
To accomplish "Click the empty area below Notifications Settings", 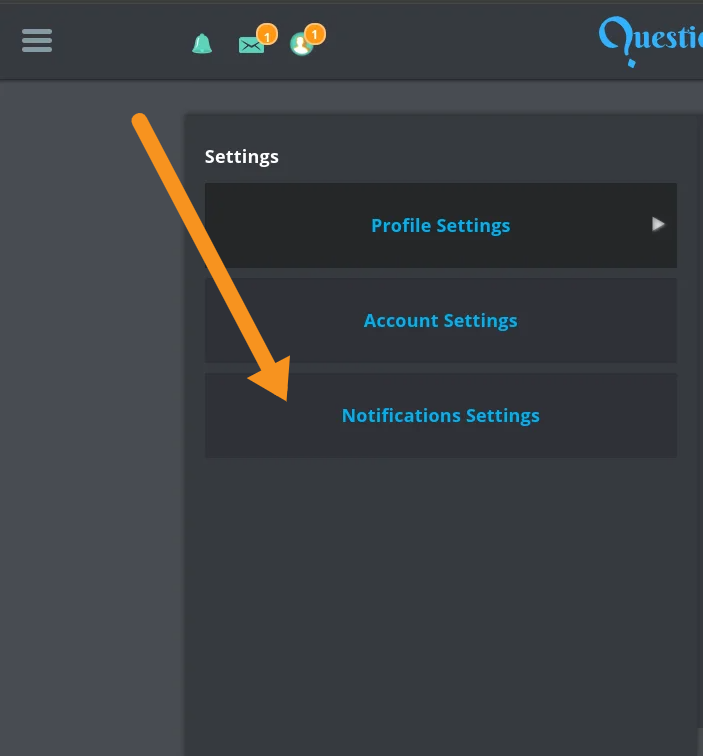I will click(441, 603).
